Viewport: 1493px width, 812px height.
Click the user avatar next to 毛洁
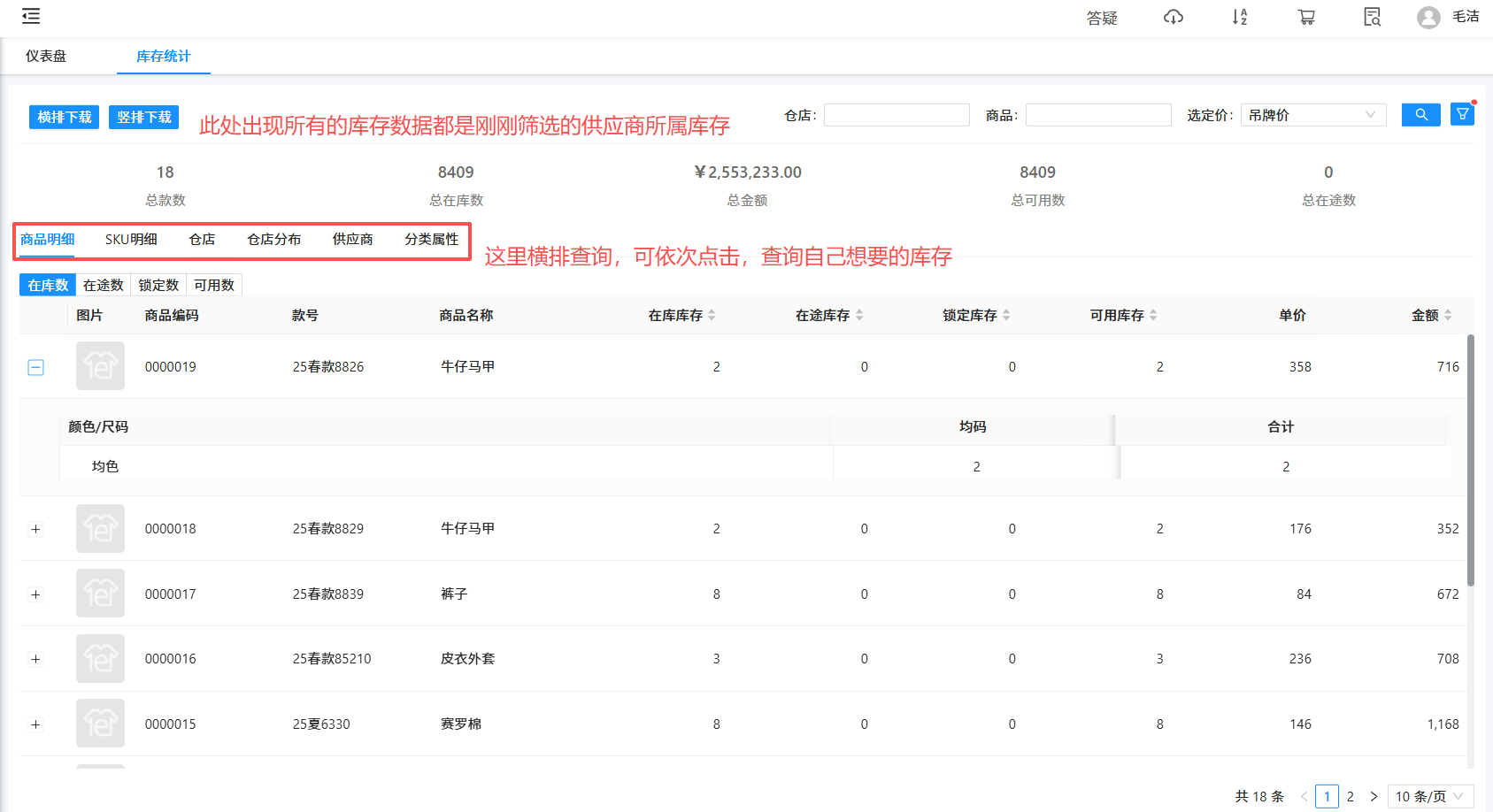pos(1428,17)
